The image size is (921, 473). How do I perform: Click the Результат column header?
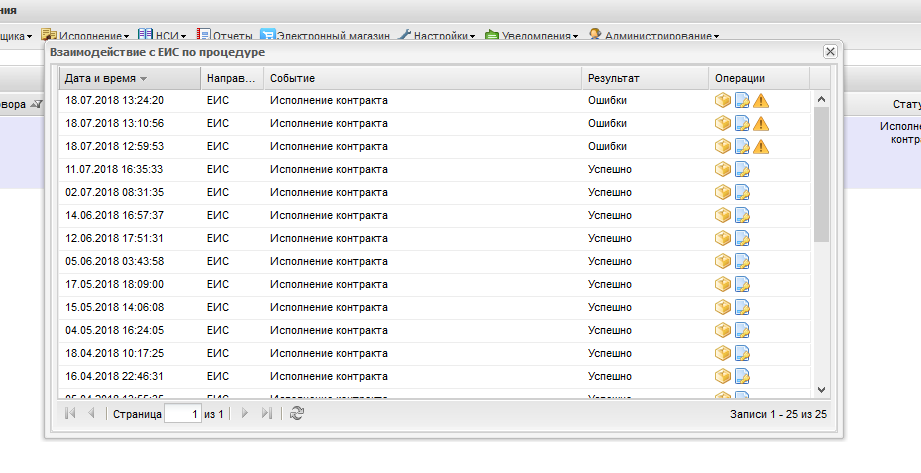click(x=646, y=78)
